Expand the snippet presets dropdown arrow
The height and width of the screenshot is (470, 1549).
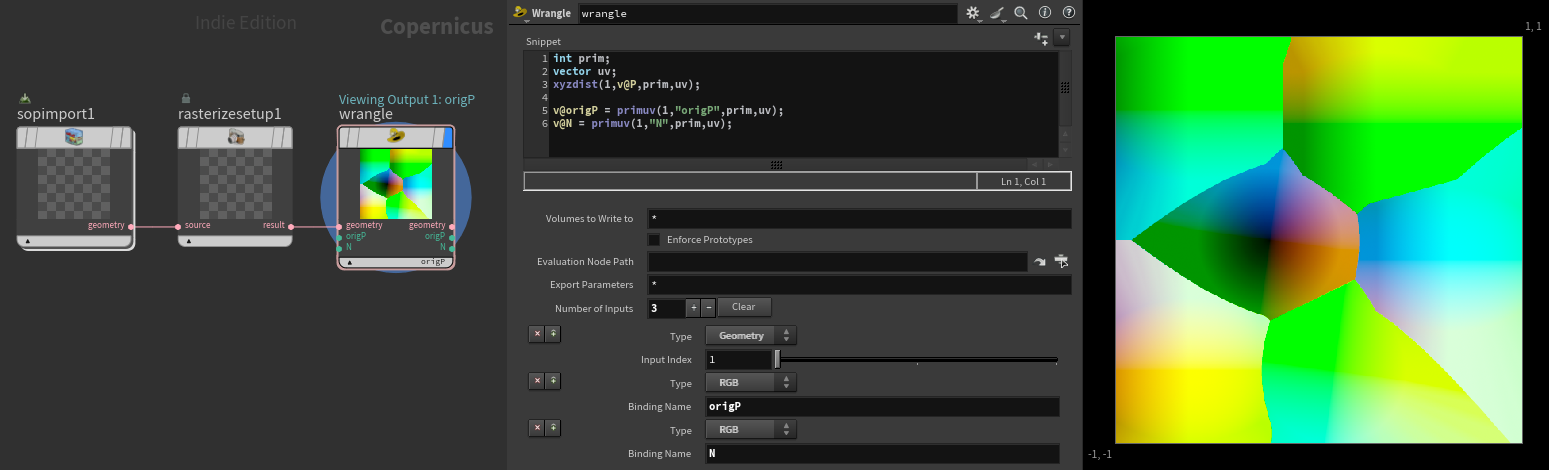[x=1062, y=38]
